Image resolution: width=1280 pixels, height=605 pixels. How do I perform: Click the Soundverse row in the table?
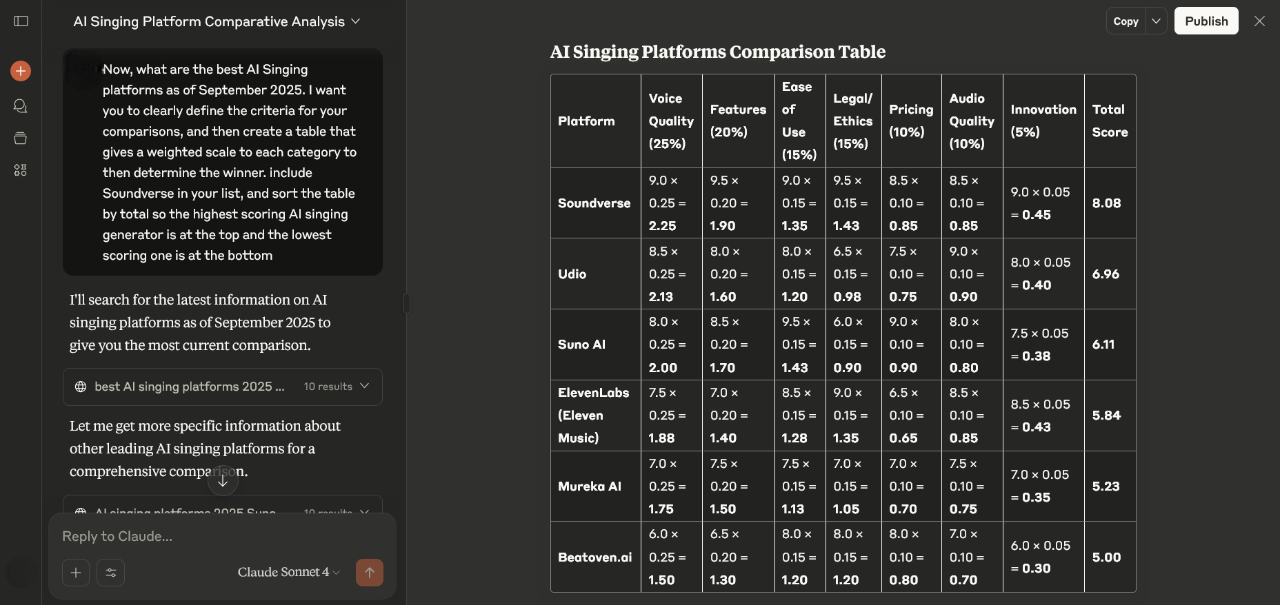pyautogui.click(x=843, y=203)
